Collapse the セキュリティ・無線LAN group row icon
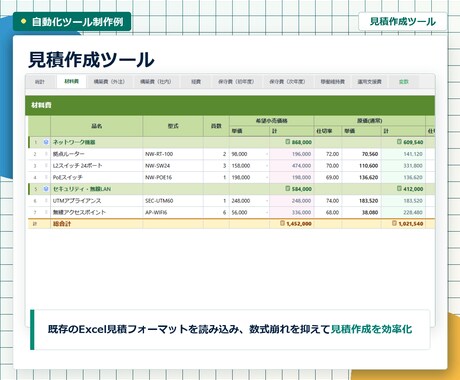Image resolution: width=460 pixels, height=380 pixels. pos(46,189)
